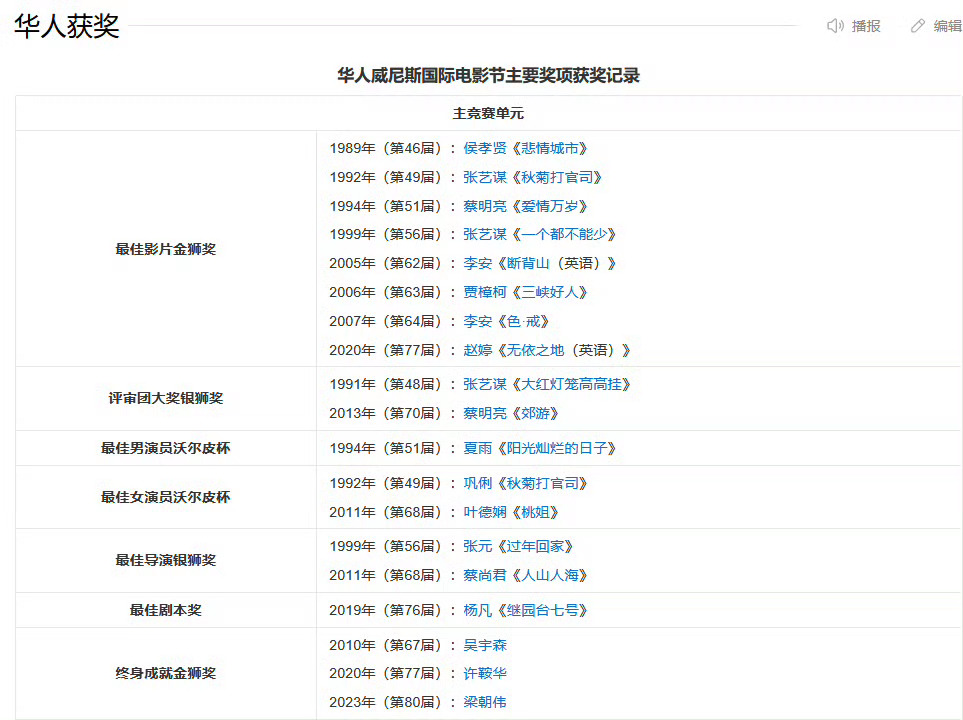Click the 最佳男演员沃尔皮杯 row label
The width and height of the screenshot is (963, 720).
pos(166,448)
